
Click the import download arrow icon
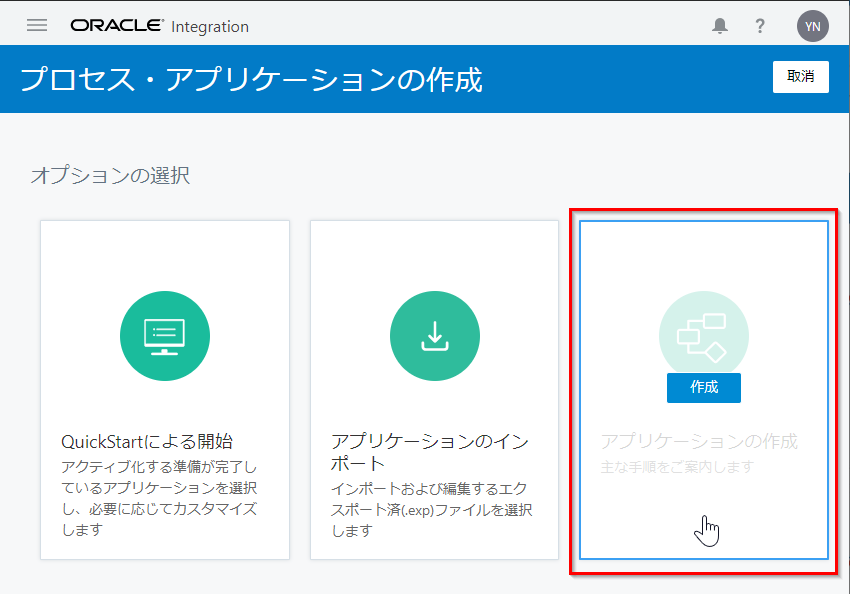pos(434,336)
